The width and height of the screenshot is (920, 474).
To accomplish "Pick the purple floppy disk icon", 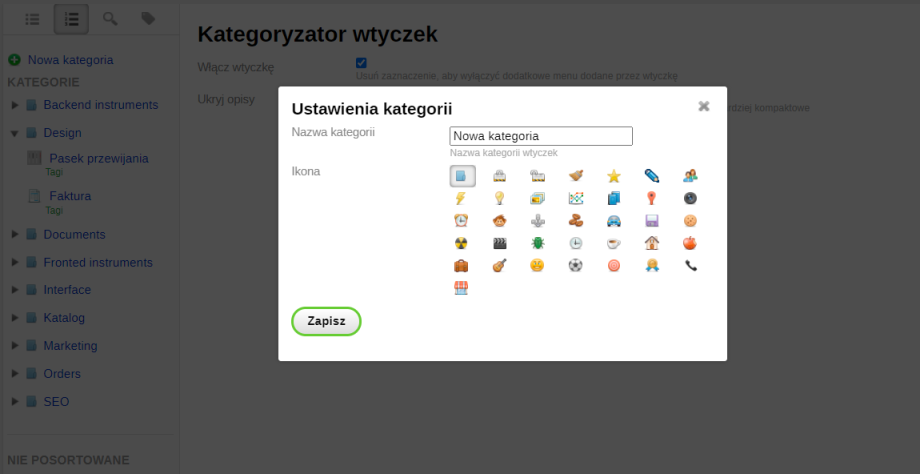I will click(x=651, y=221).
